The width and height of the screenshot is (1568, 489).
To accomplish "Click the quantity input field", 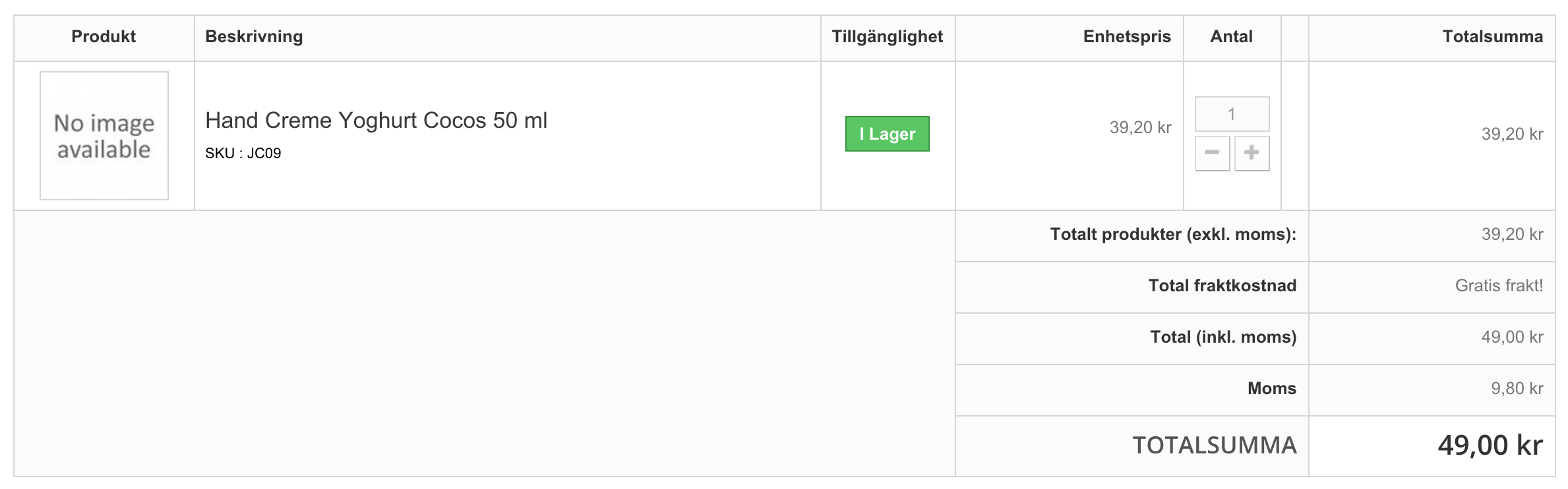I will (x=1232, y=114).
